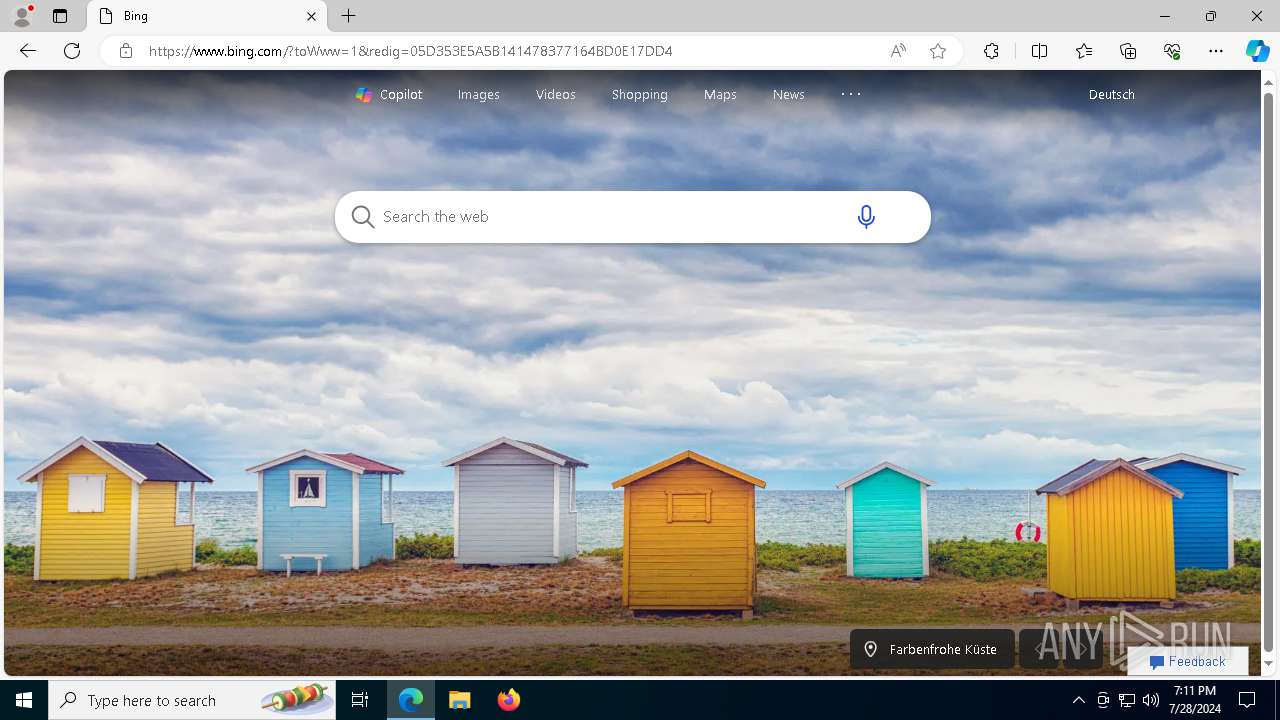Viewport: 1280px width, 720px height.
Task: Close the Bing tab
Action: 311,16
